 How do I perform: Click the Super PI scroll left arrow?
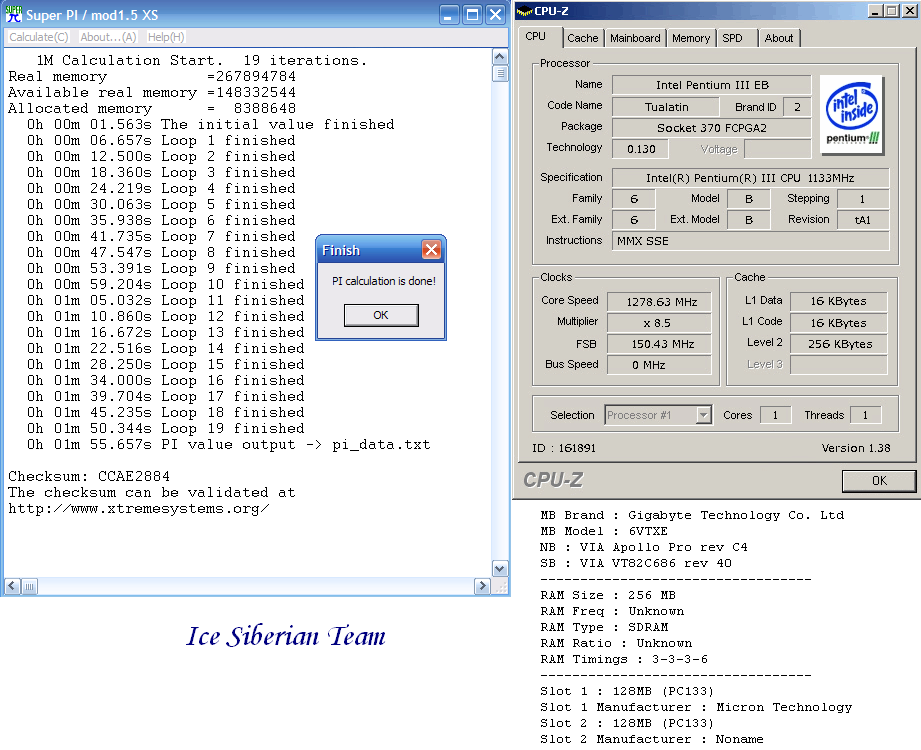12,586
